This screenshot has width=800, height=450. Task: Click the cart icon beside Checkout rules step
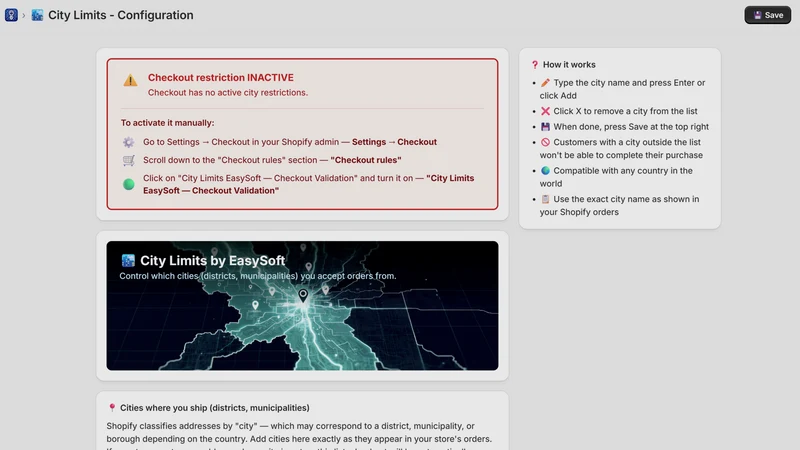(129, 160)
